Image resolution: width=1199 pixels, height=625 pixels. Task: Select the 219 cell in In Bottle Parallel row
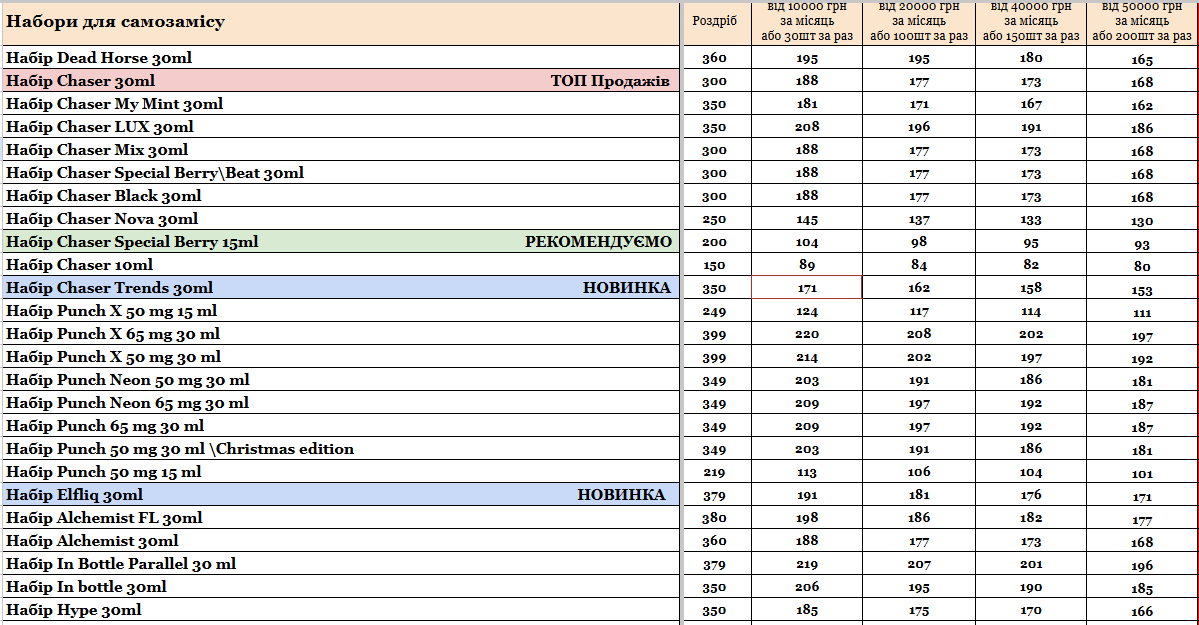(807, 564)
